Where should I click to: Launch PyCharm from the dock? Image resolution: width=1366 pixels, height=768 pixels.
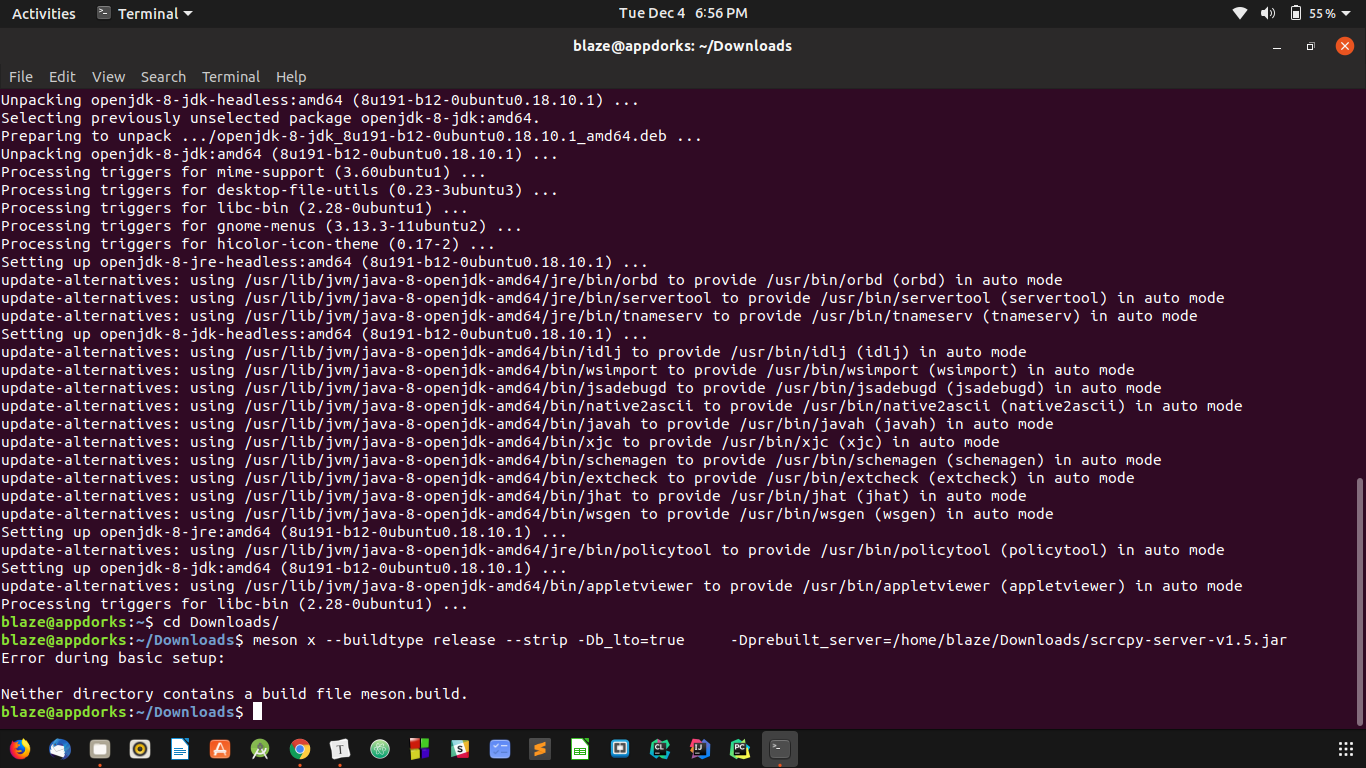pyautogui.click(x=740, y=748)
